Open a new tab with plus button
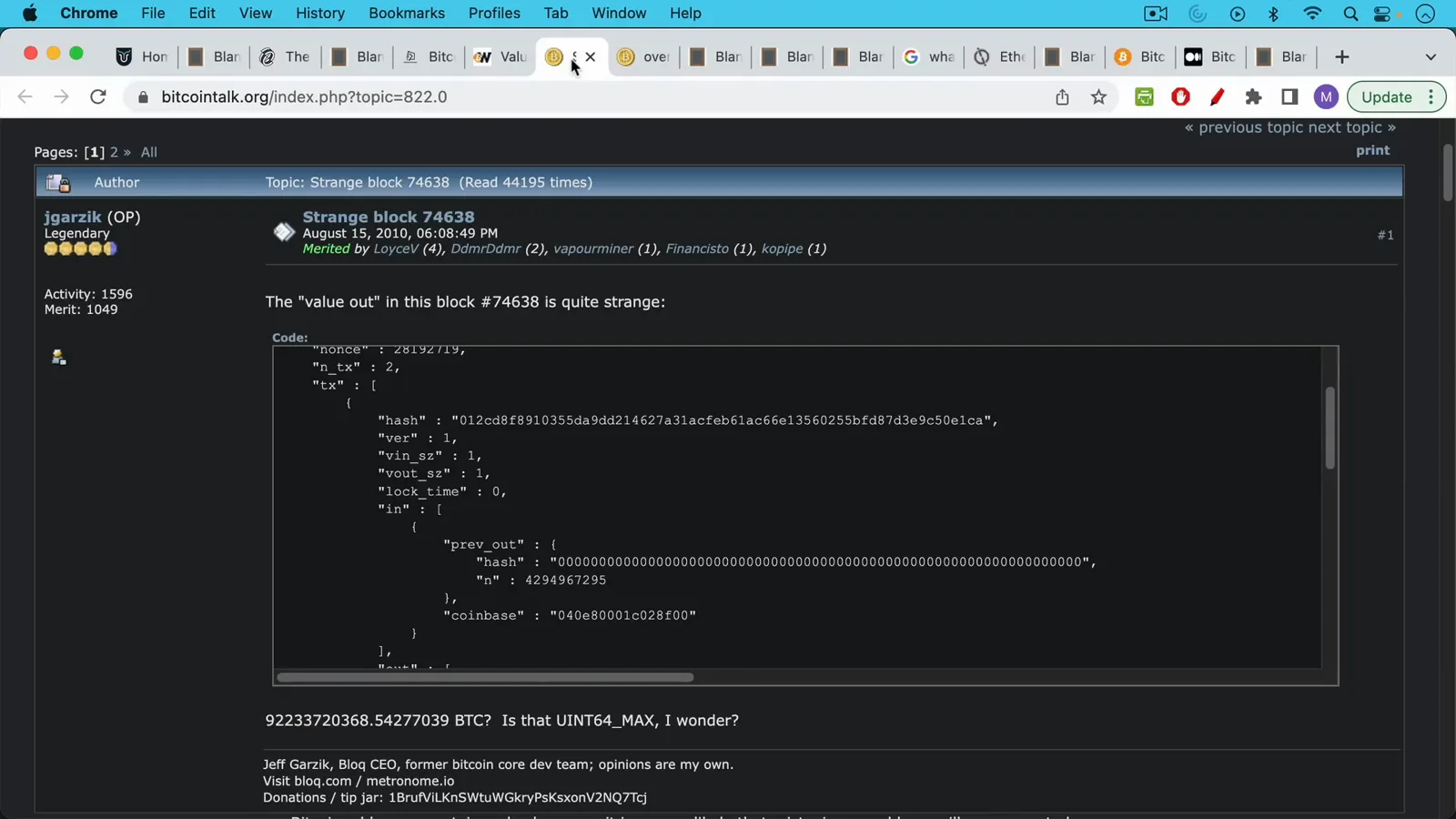 1341,56
